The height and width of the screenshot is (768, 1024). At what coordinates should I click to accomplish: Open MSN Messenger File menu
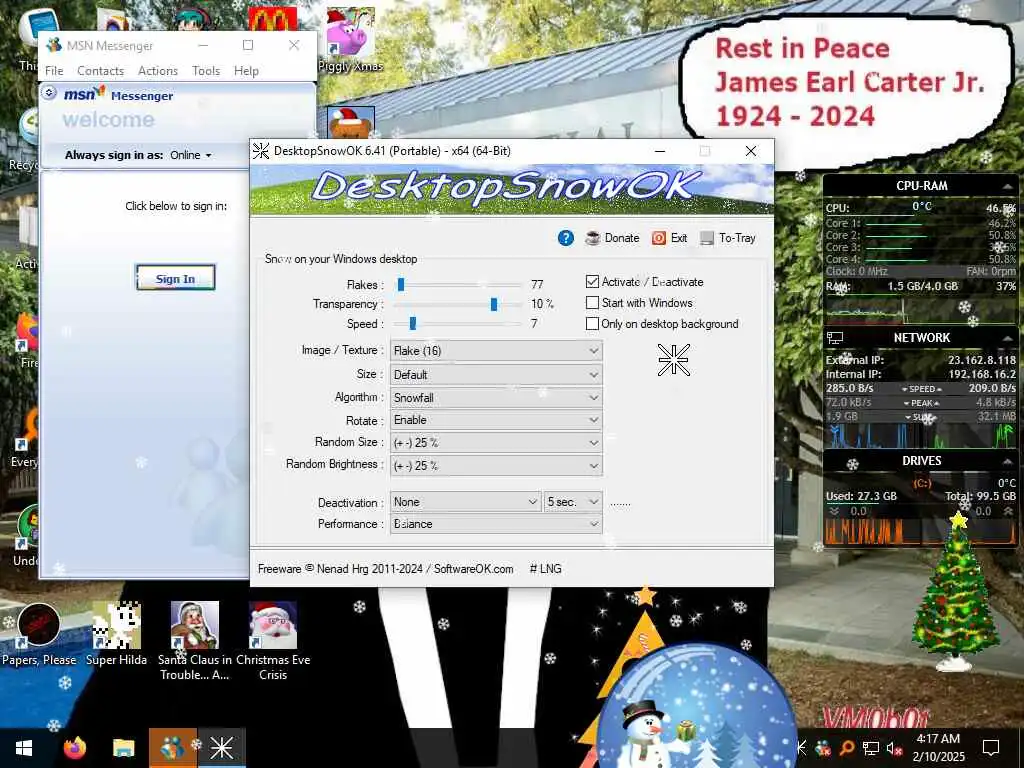coord(54,71)
